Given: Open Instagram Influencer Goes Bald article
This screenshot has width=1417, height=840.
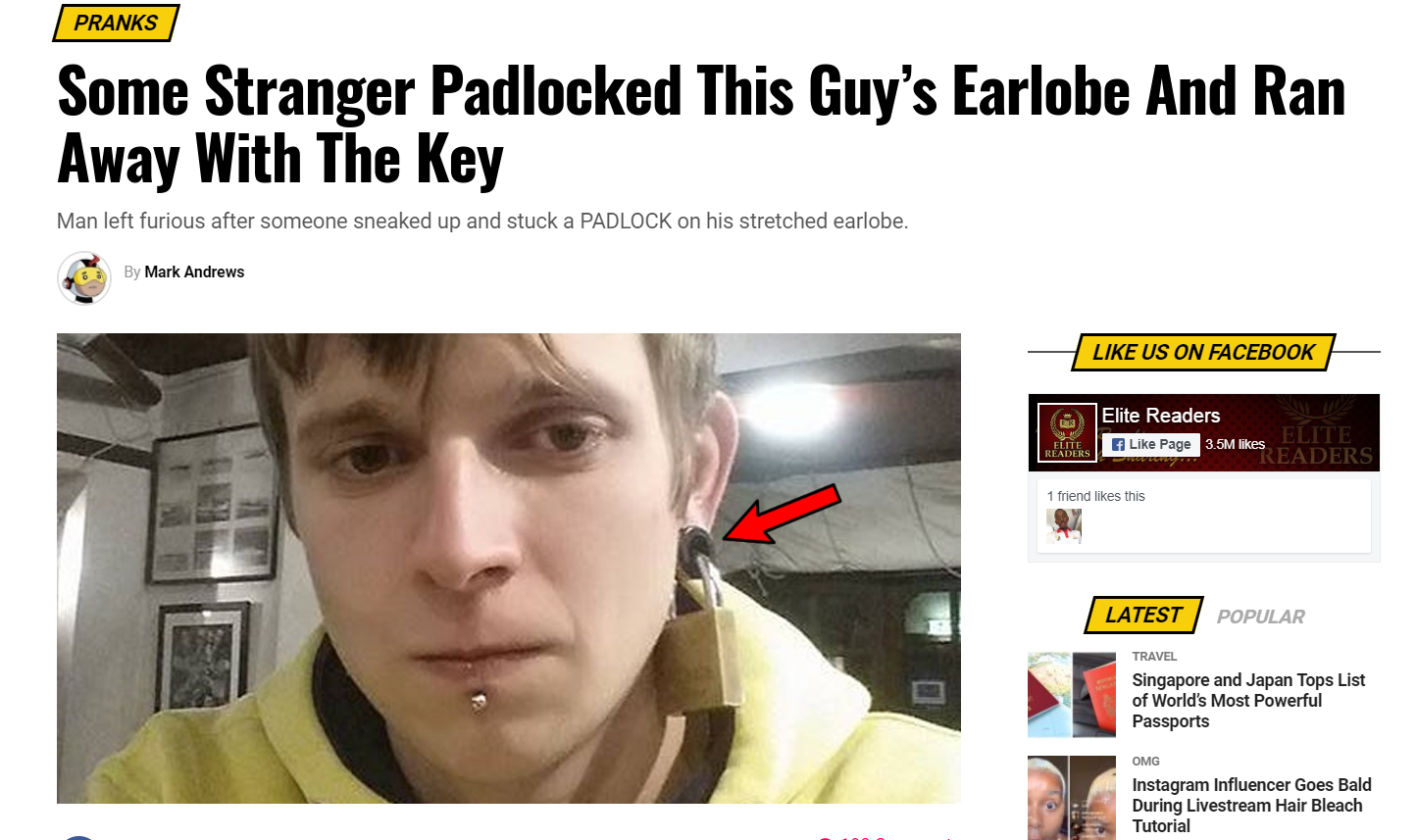Looking at the screenshot, I should pyautogui.click(x=1251, y=806).
